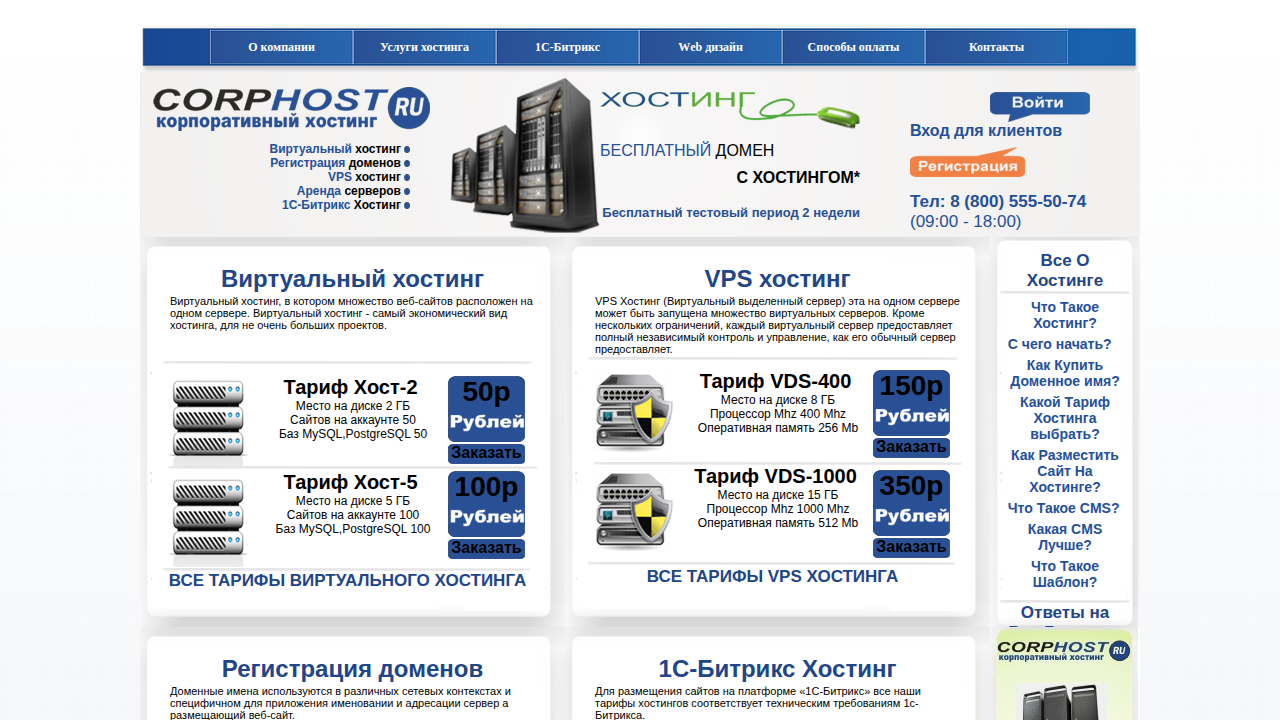Click the VPS хостинг section heading
The image size is (1280, 720).
tap(778, 278)
